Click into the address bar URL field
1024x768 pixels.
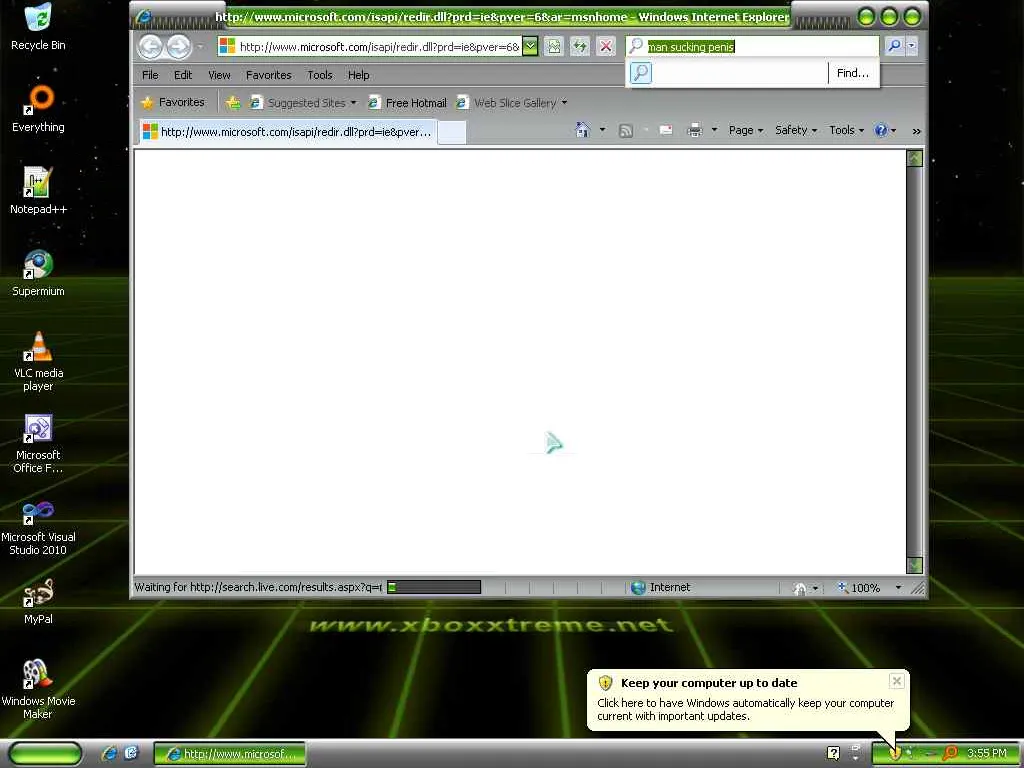pos(379,46)
